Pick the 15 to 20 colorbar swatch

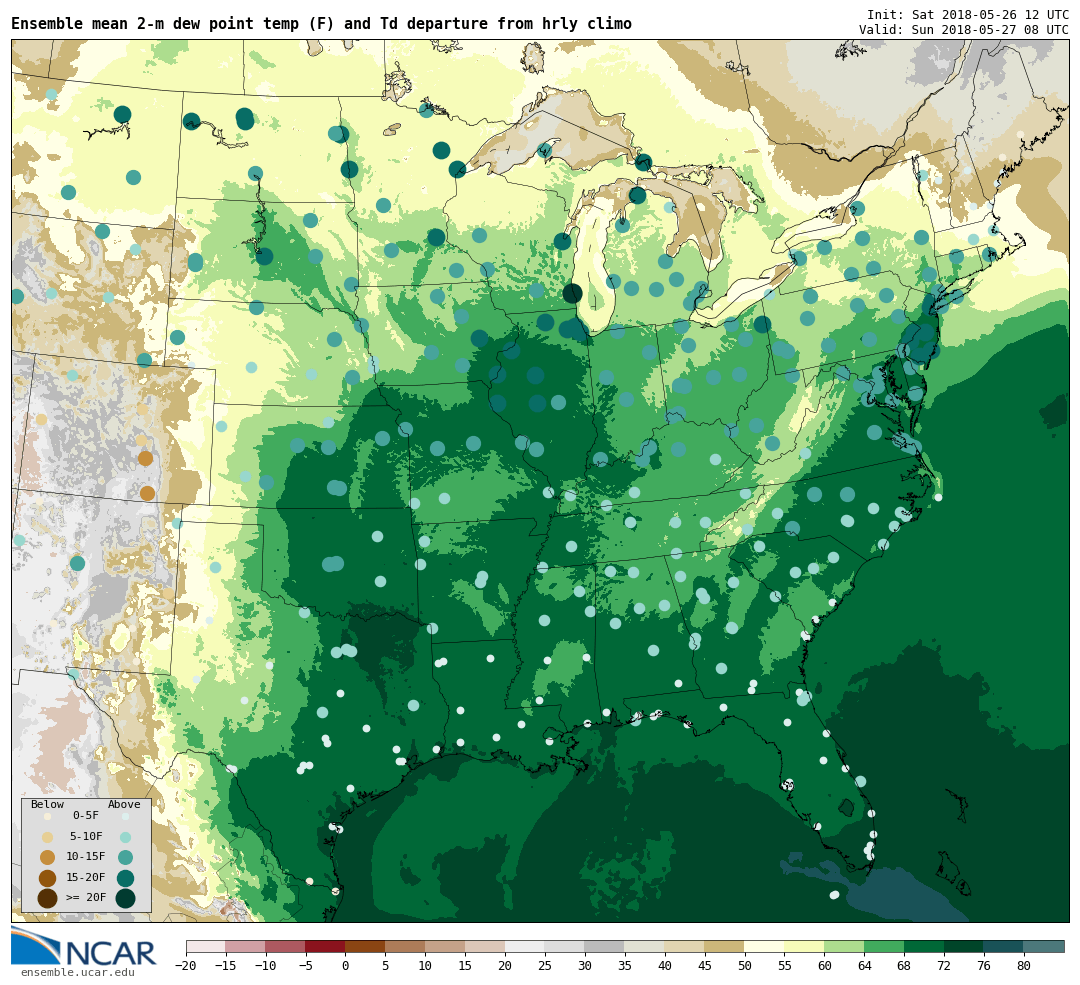point(485,946)
